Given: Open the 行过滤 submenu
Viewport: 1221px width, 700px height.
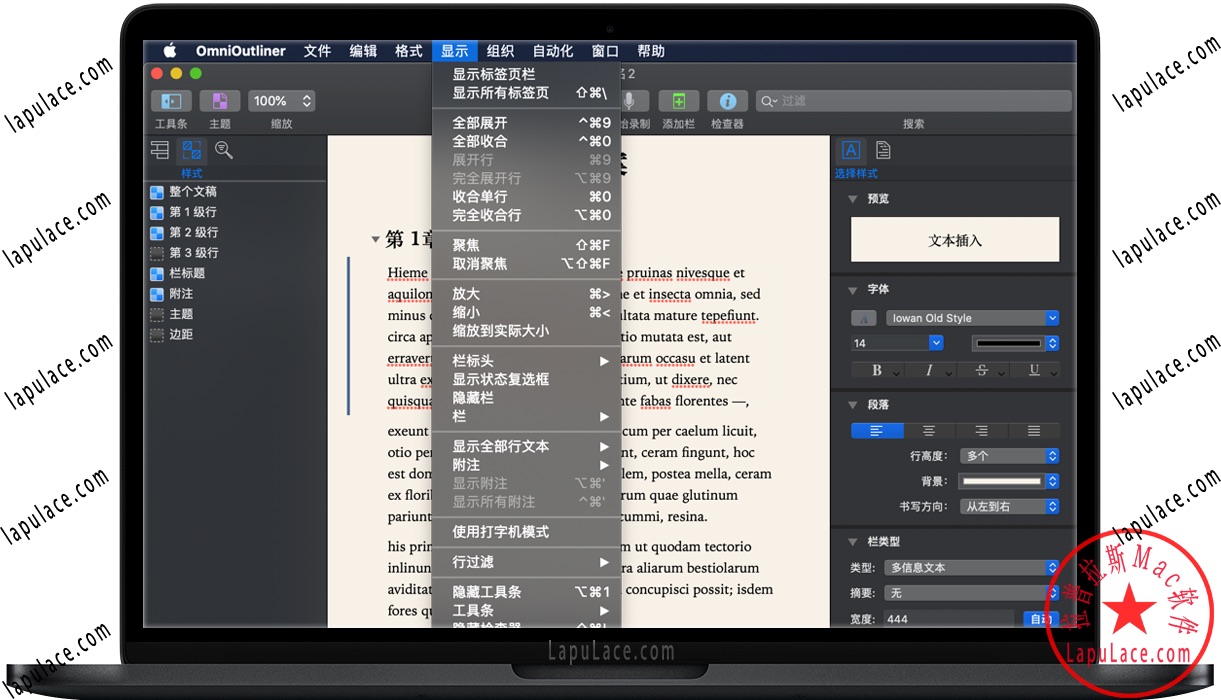Looking at the screenshot, I should tap(527, 562).
